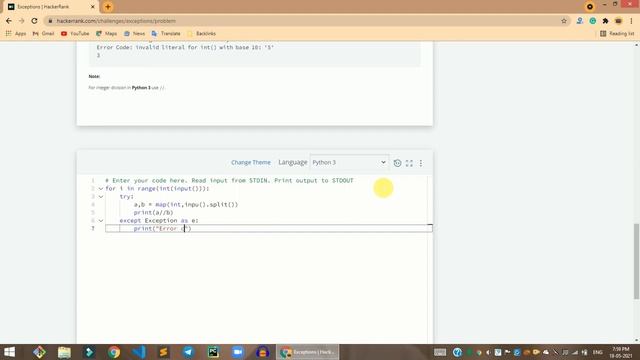Collapse the for loop fold arrow

click(101, 189)
